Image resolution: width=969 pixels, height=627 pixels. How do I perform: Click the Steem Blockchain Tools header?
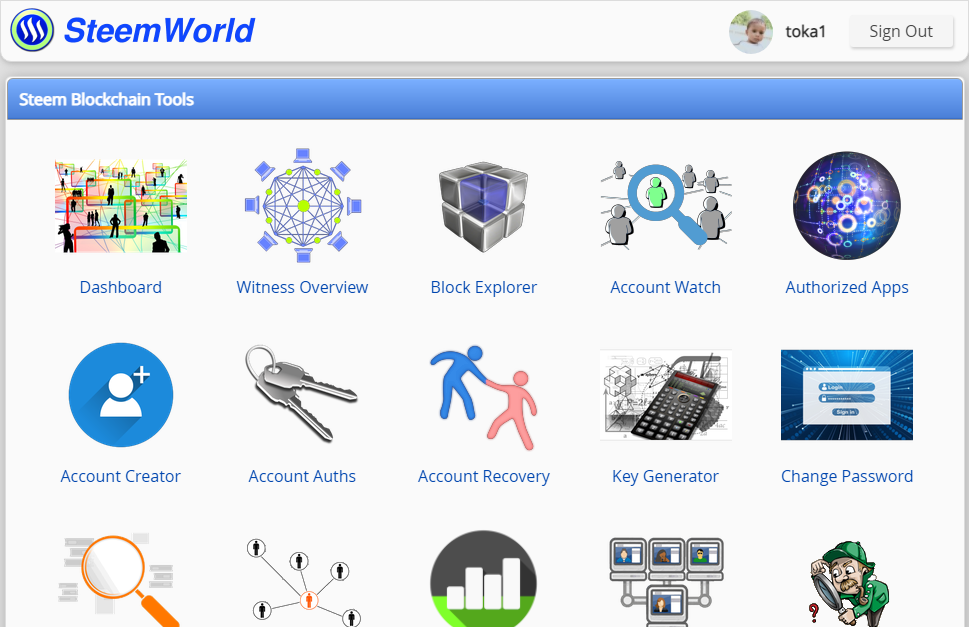484,99
